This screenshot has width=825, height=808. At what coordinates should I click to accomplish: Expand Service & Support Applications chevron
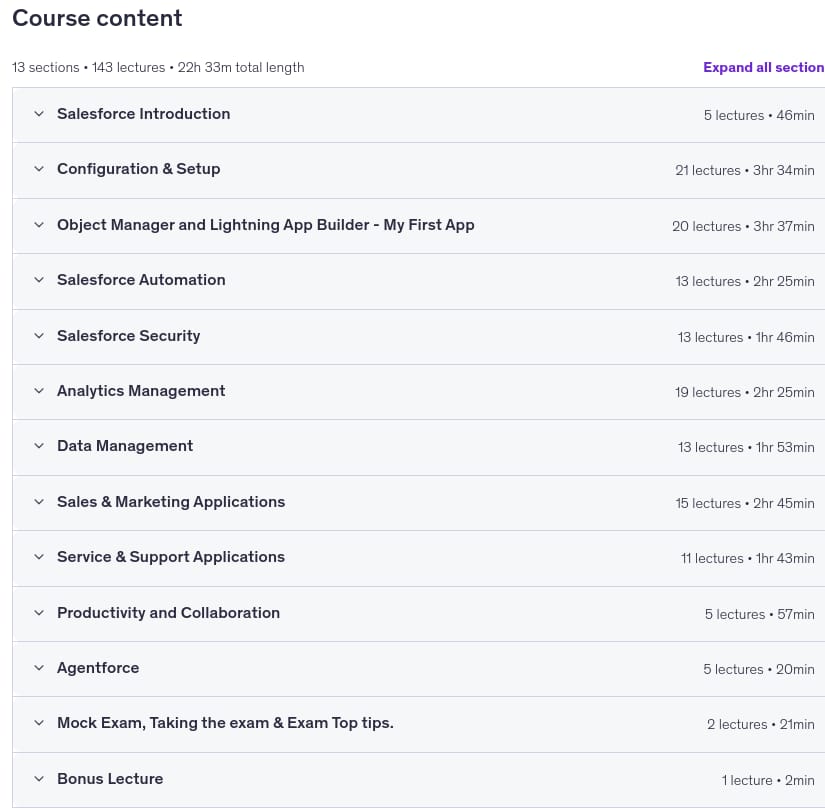pos(39,557)
